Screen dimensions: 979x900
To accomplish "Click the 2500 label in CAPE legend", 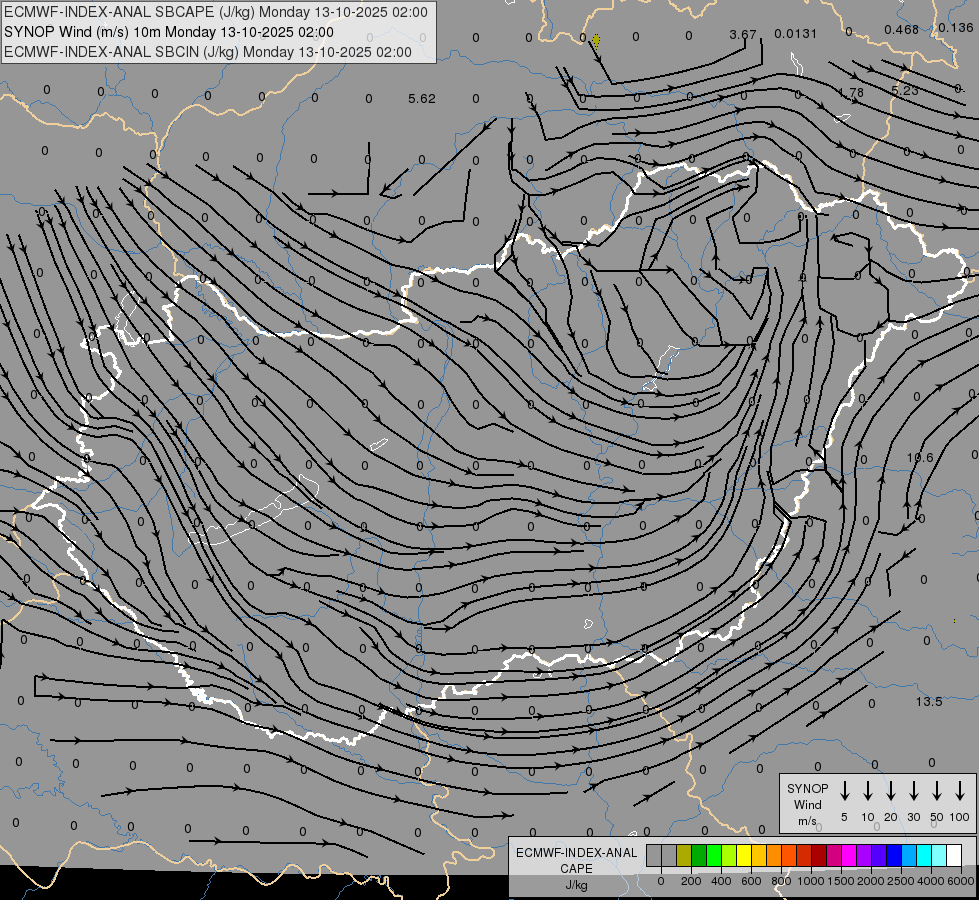I will point(901,881).
